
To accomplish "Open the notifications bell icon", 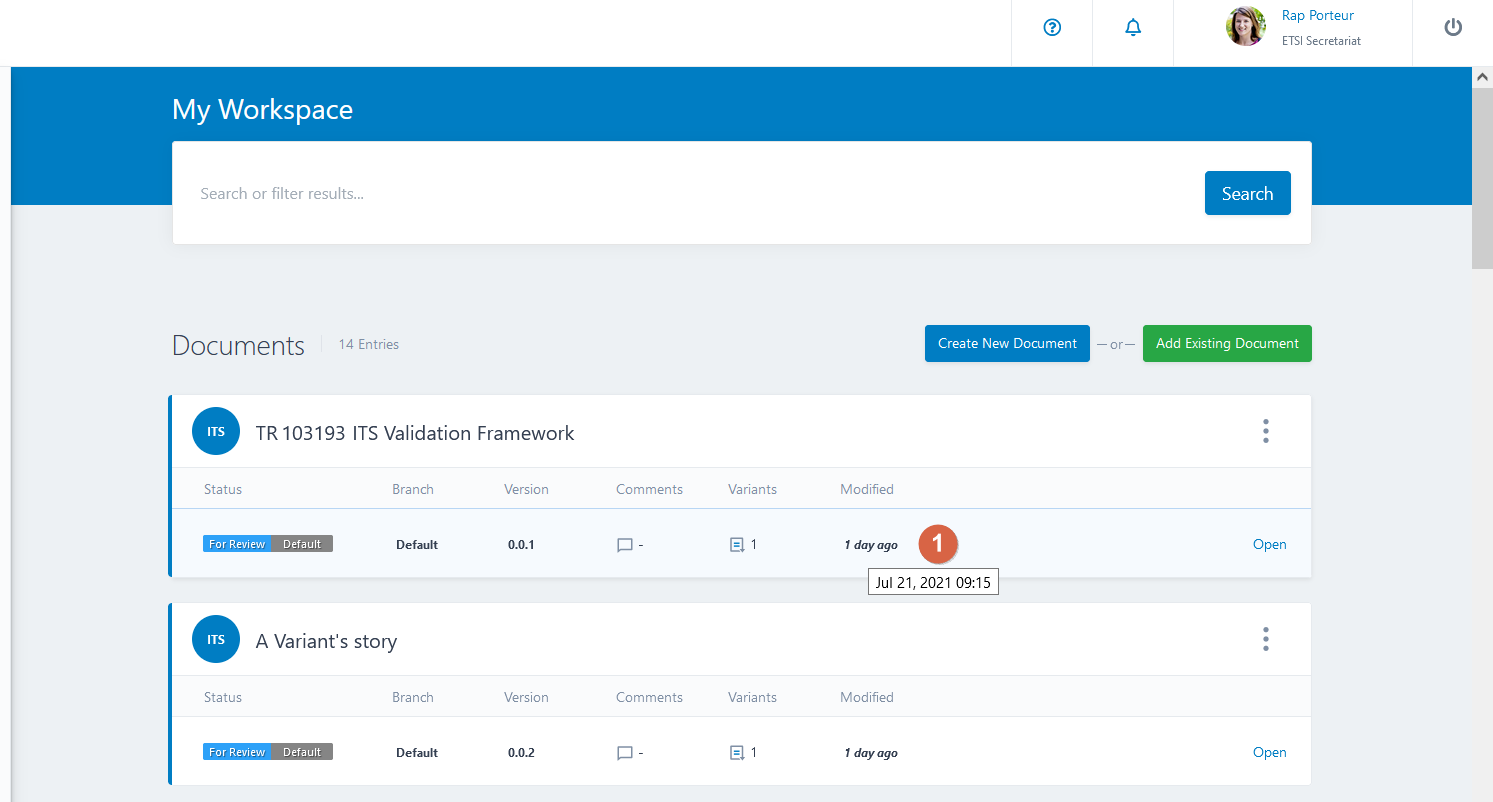I will [x=1133, y=28].
